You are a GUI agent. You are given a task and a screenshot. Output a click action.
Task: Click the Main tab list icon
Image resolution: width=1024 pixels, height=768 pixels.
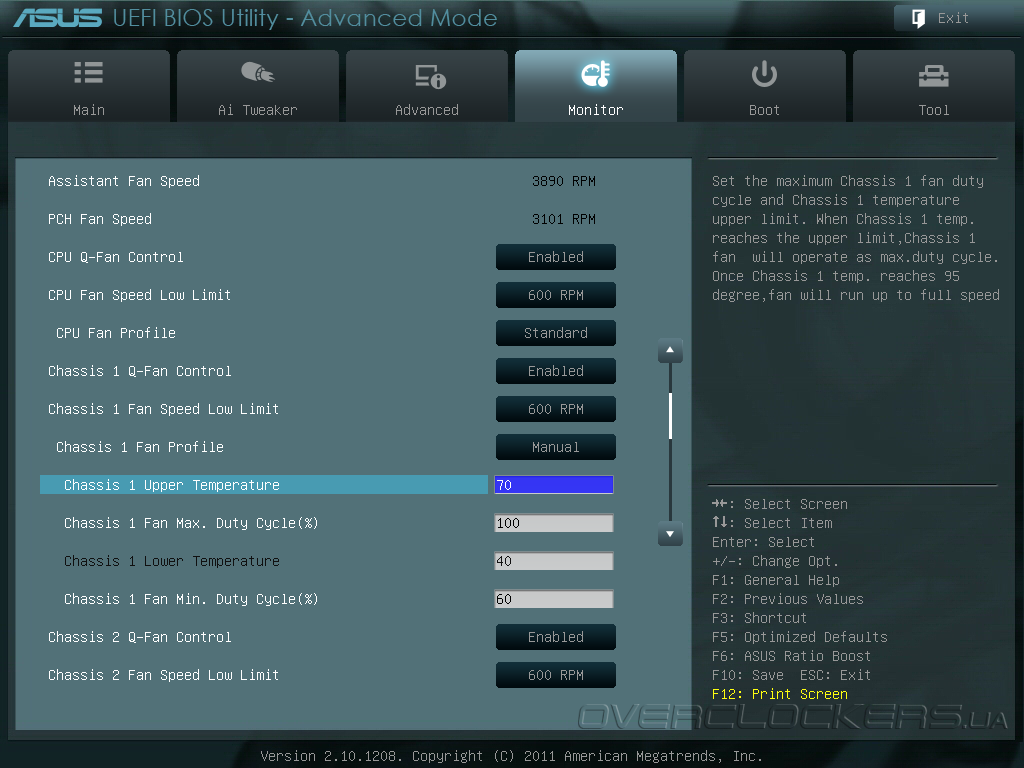(x=89, y=72)
